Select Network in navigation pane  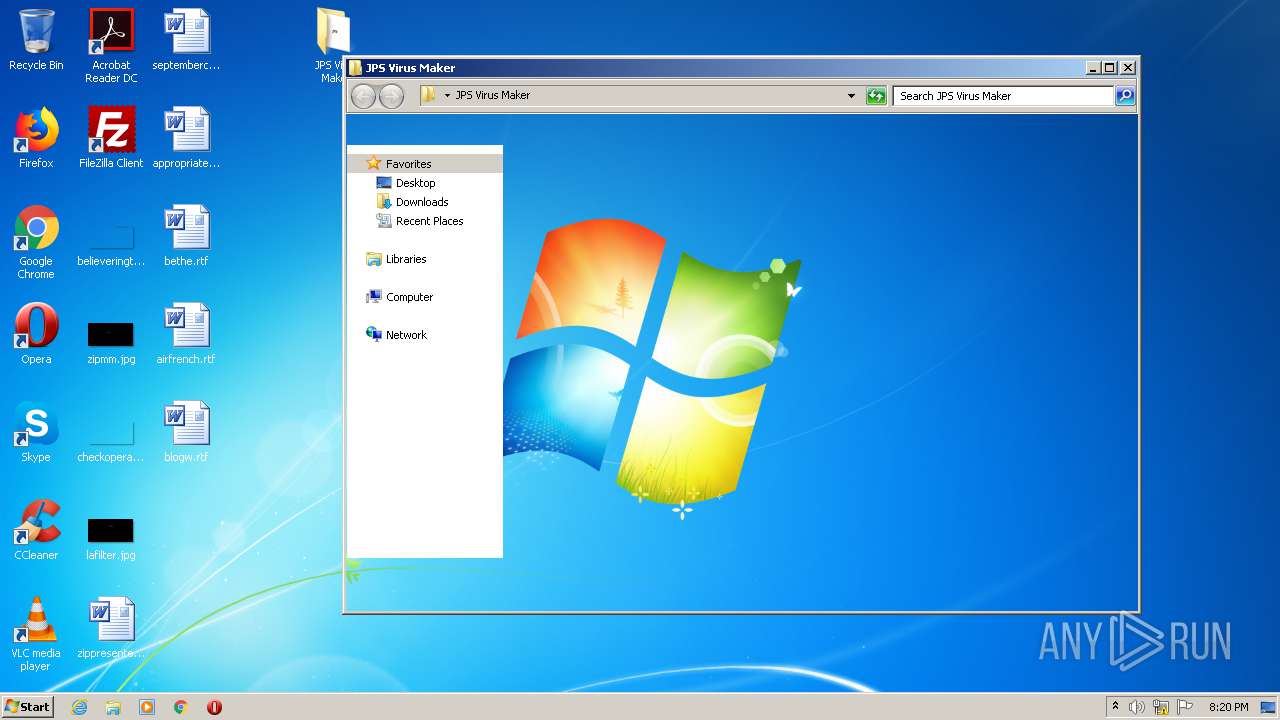[406, 335]
